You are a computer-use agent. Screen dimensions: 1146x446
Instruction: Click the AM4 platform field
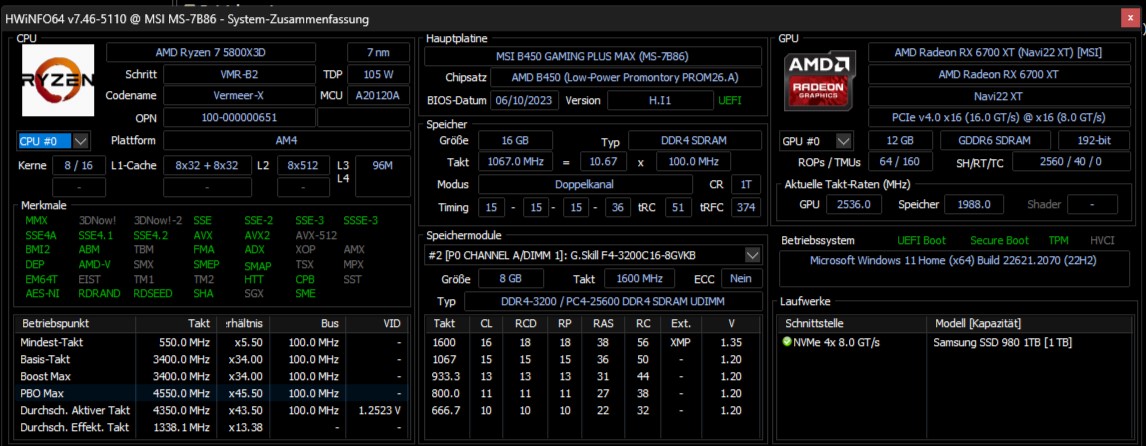286,140
